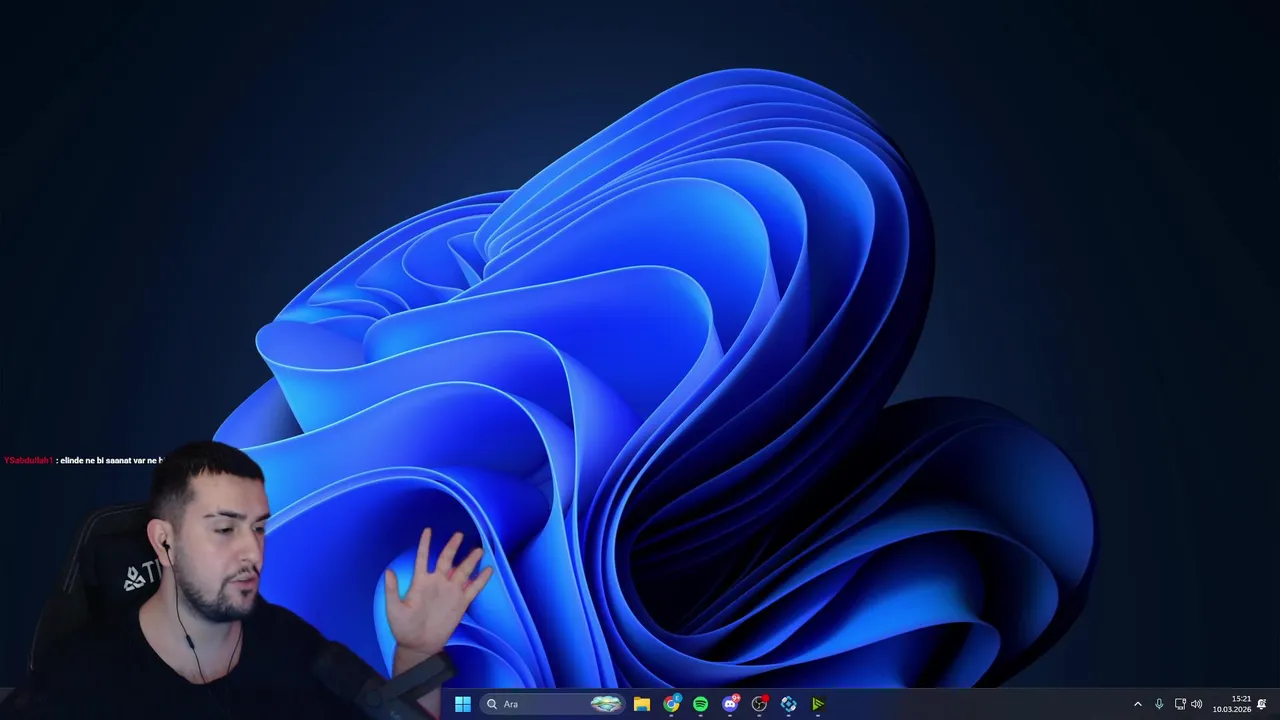Show hidden system tray icons

point(1137,704)
